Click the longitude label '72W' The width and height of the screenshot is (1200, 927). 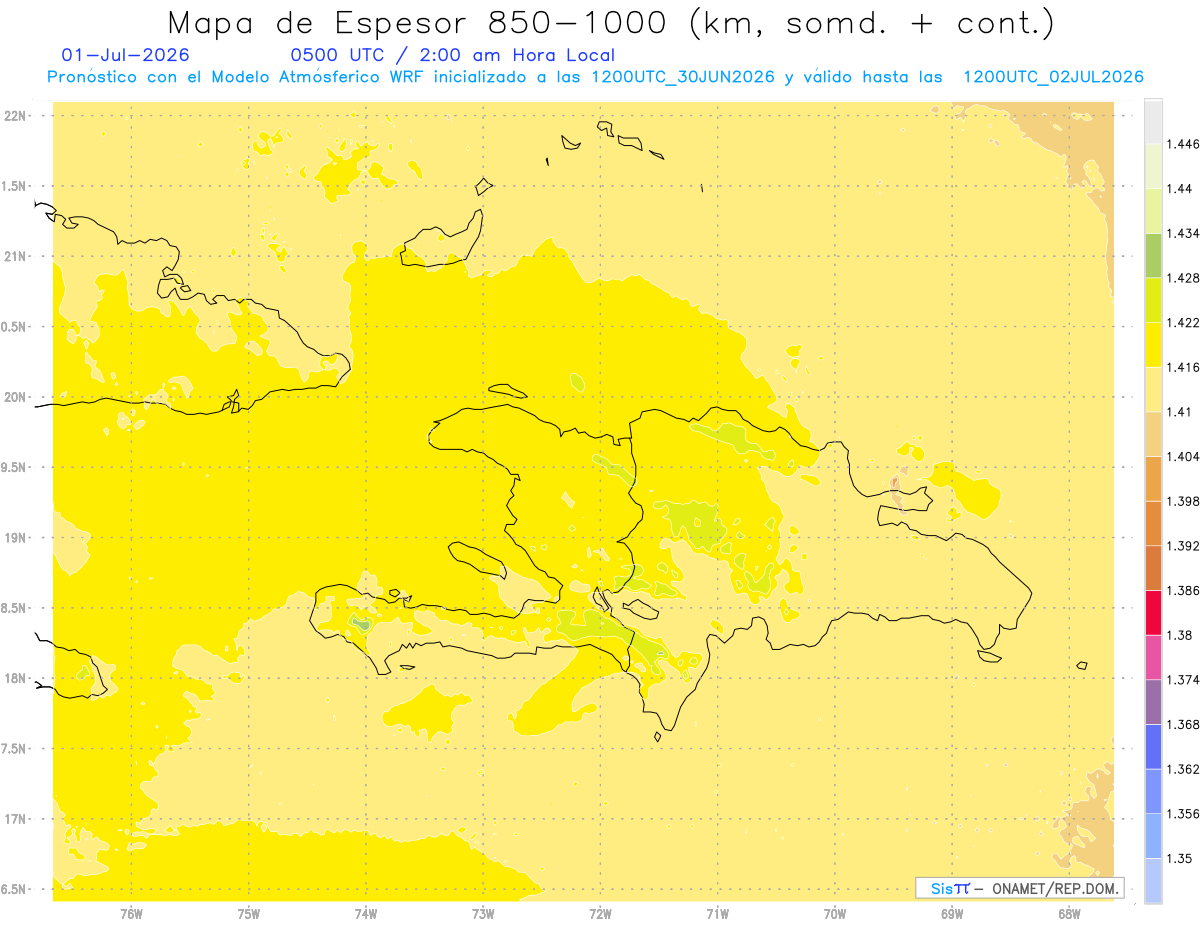point(600,913)
